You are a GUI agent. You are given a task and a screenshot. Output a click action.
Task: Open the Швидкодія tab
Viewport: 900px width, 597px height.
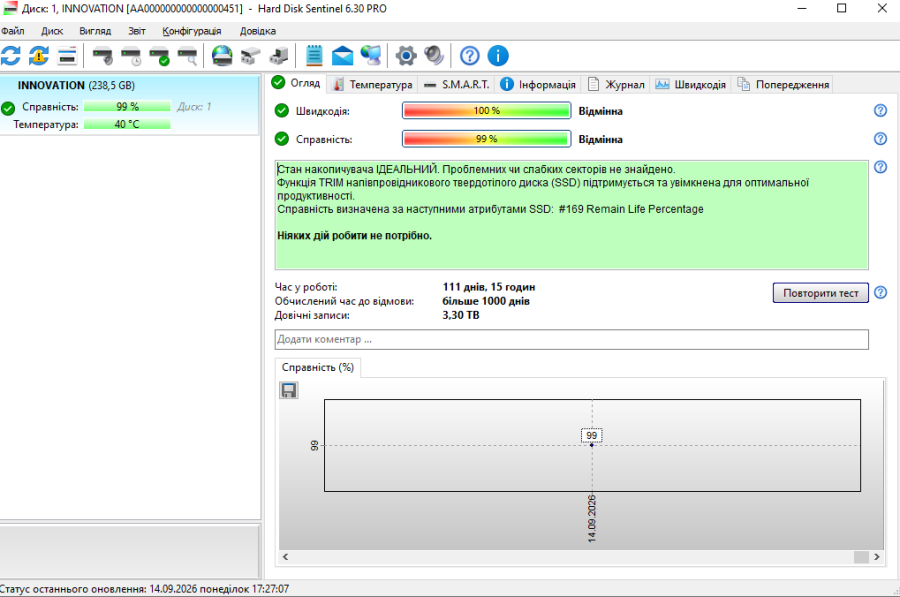pyautogui.click(x=691, y=84)
